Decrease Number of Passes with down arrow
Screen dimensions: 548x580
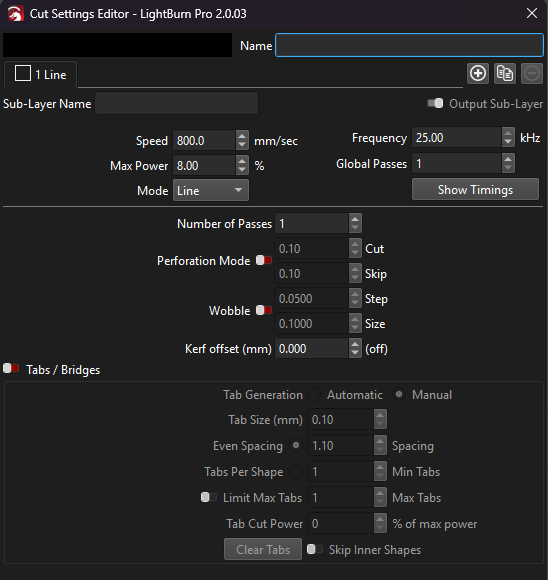click(355, 228)
